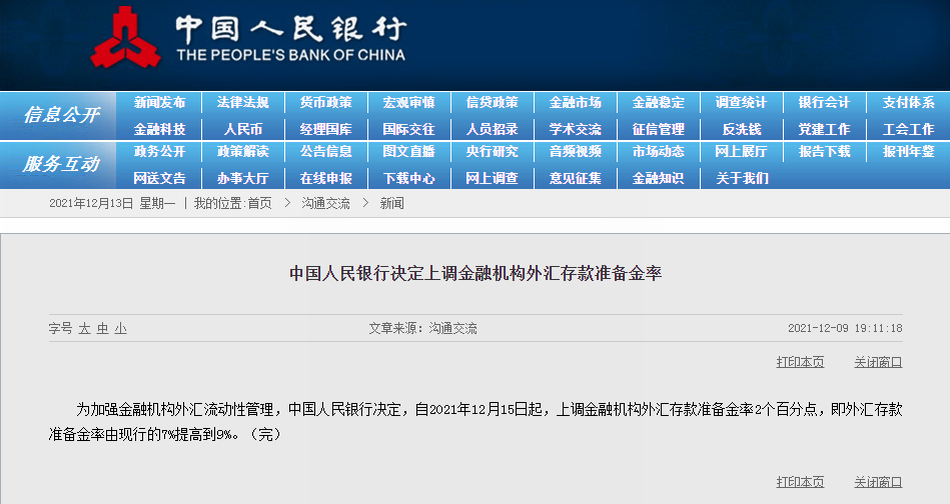The image size is (950, 504).
Task: Open the 法律法规 menu item
Action: (x=242, y=102)
